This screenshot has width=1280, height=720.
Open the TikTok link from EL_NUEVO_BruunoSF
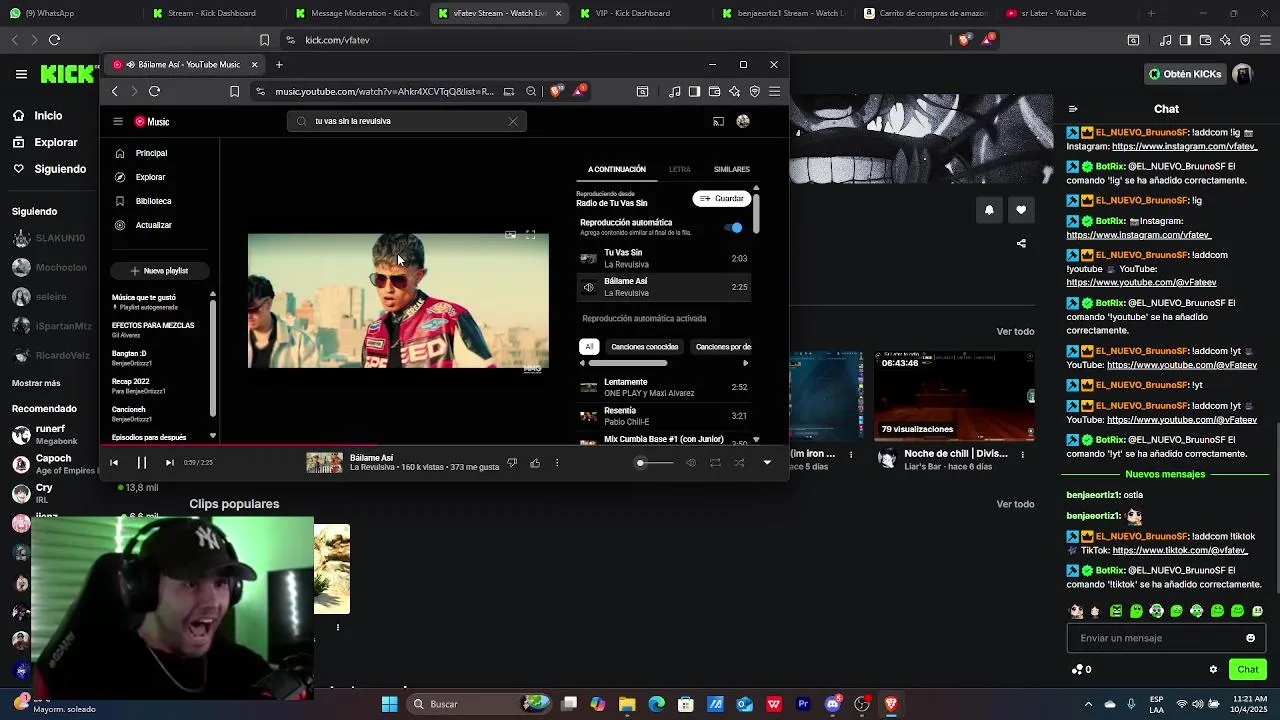(x=1180, y=550)
